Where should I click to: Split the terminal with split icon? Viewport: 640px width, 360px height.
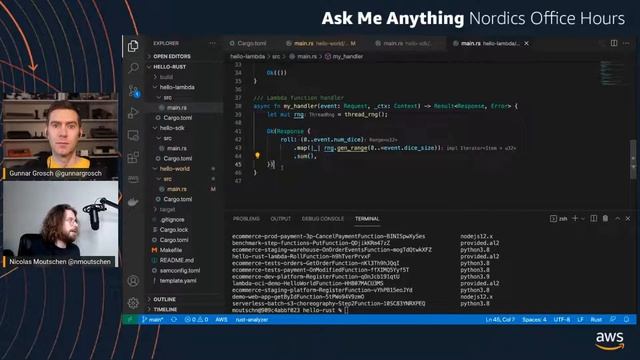click(x=594, y=219)
